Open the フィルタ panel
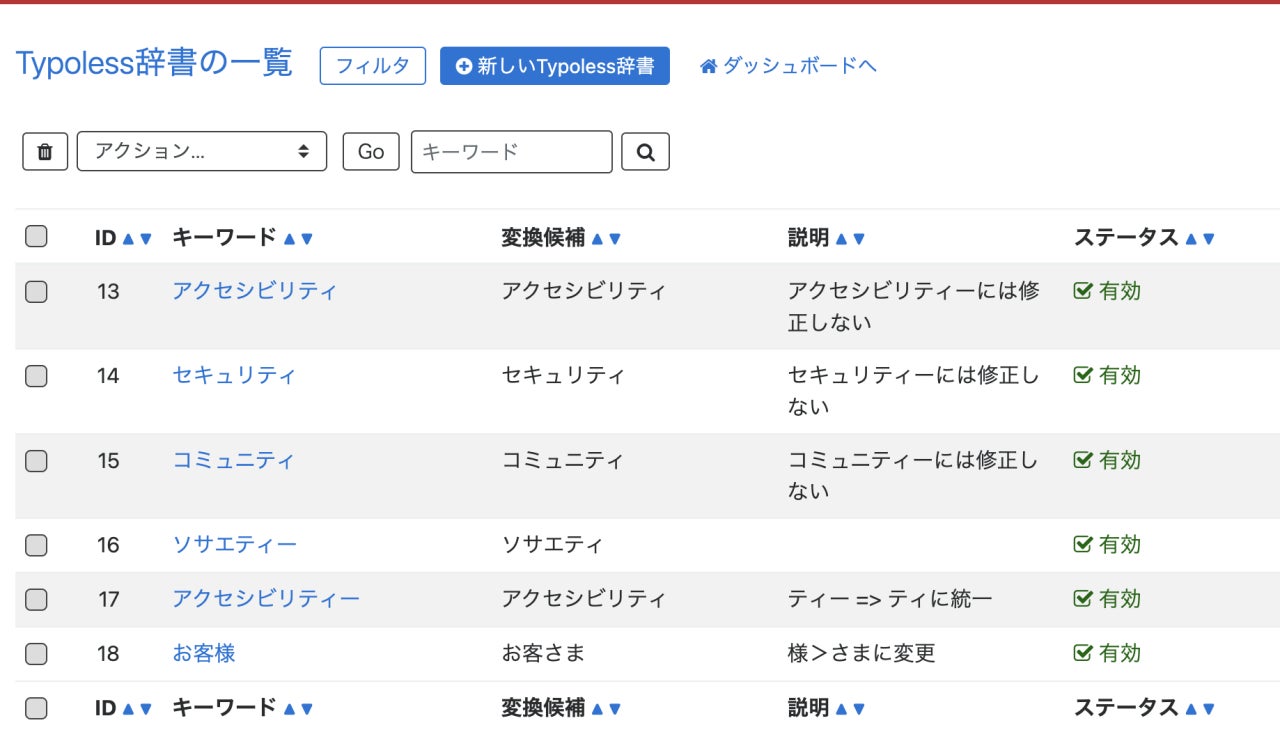 [x=372, y=66]
